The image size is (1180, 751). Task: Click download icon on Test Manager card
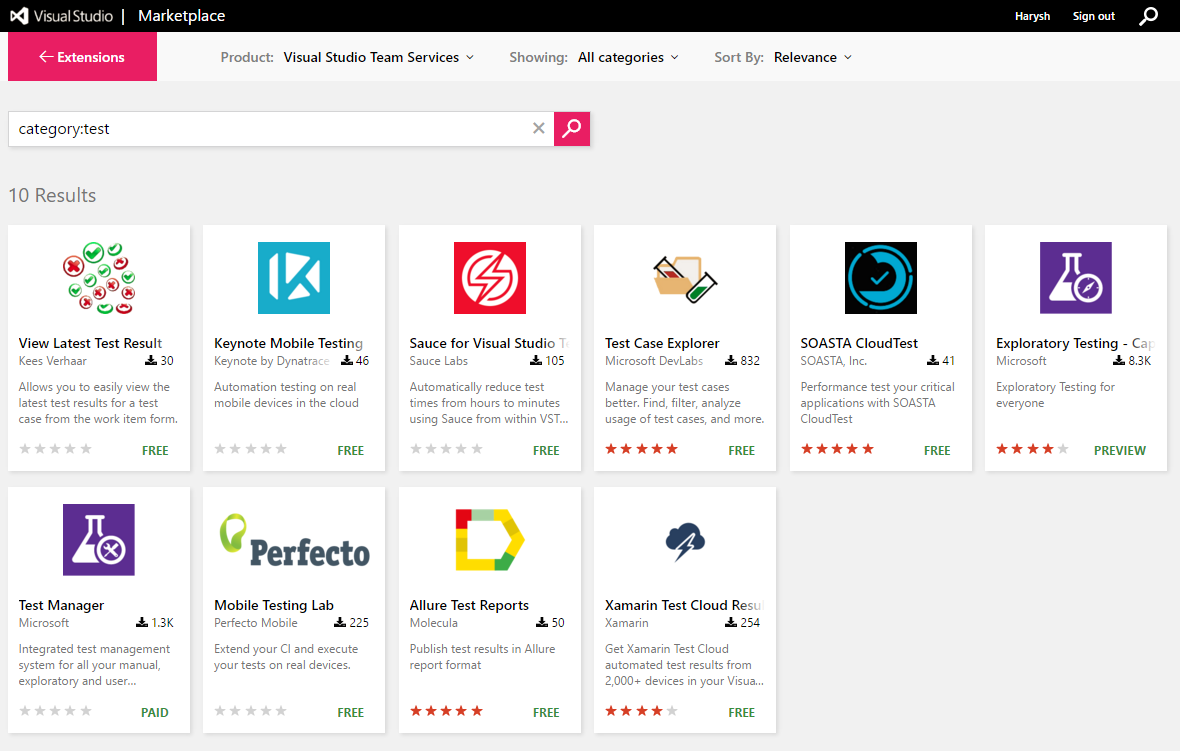click(141, 622)
